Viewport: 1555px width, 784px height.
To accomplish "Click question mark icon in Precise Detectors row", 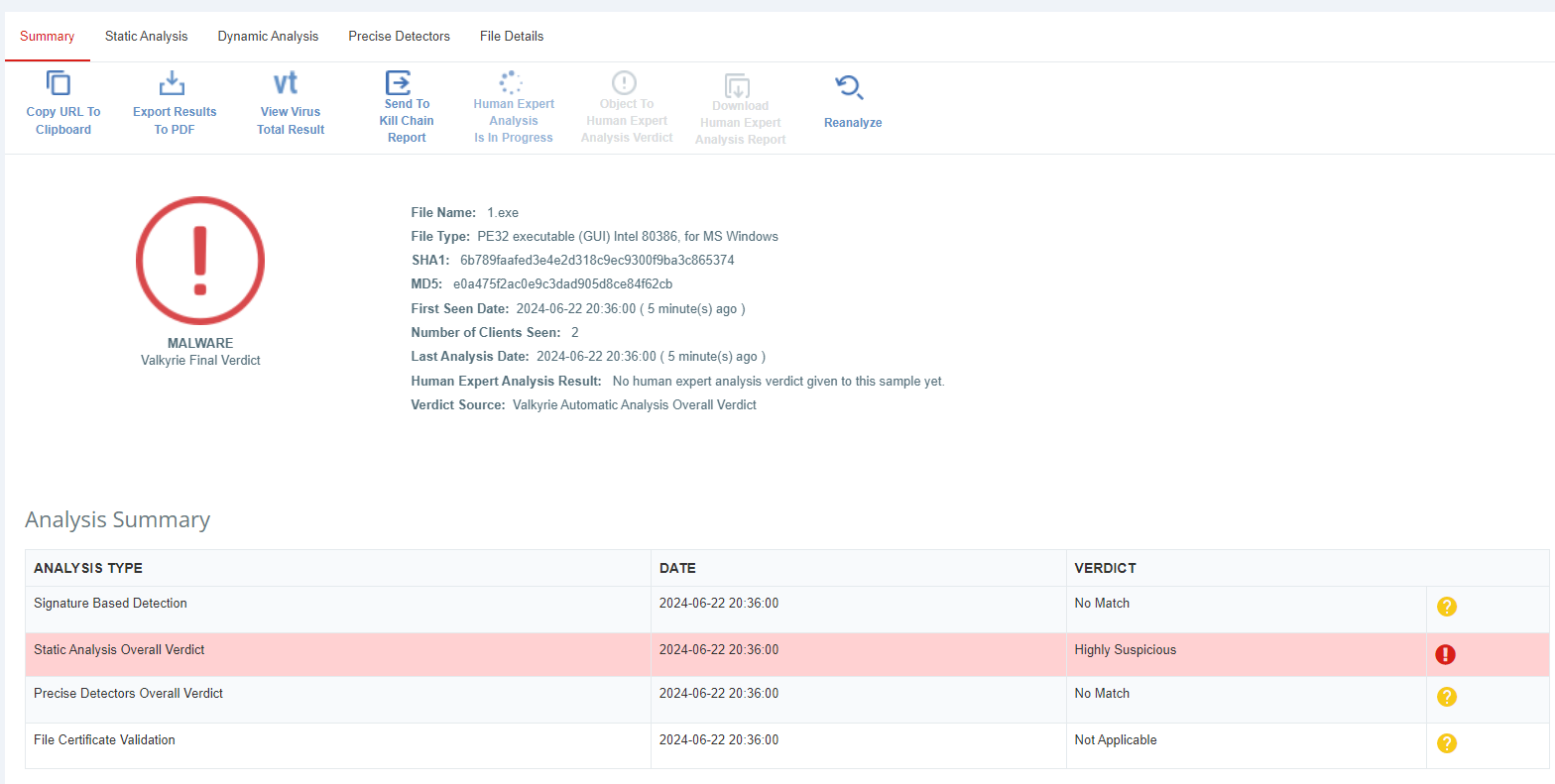I will click(x=1447, y=697).
